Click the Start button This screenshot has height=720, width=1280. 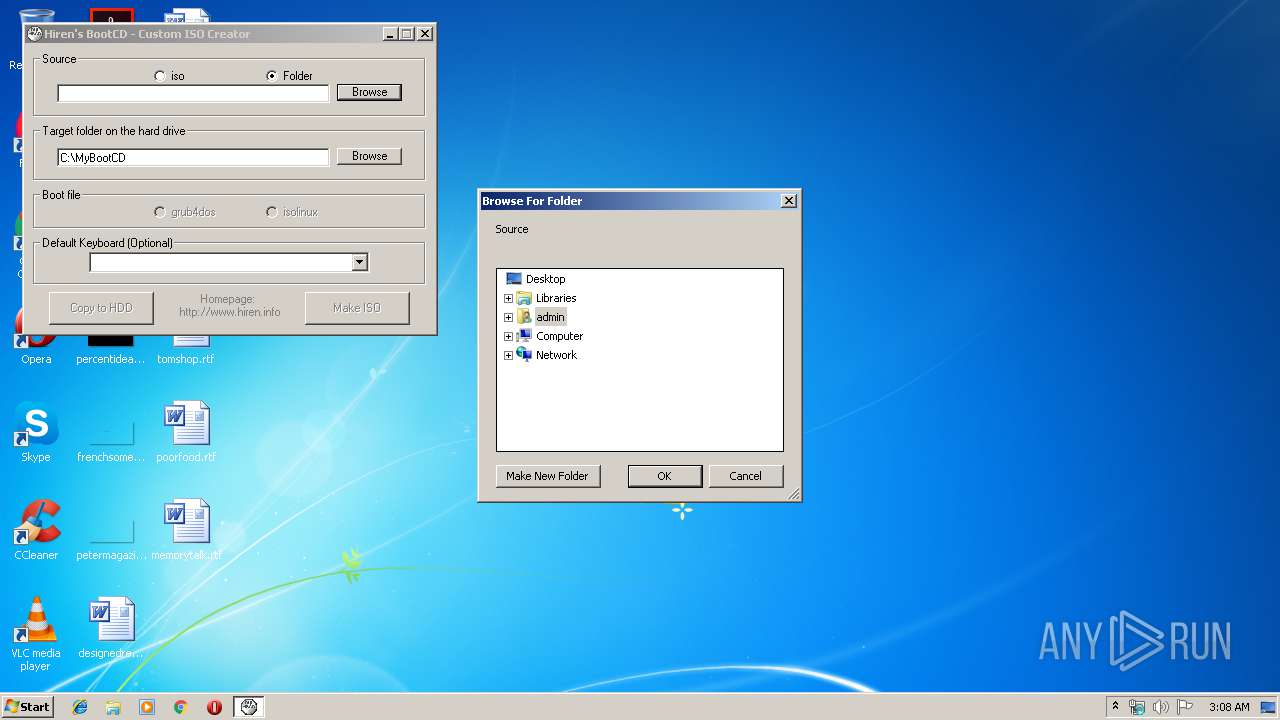(28, 707)
